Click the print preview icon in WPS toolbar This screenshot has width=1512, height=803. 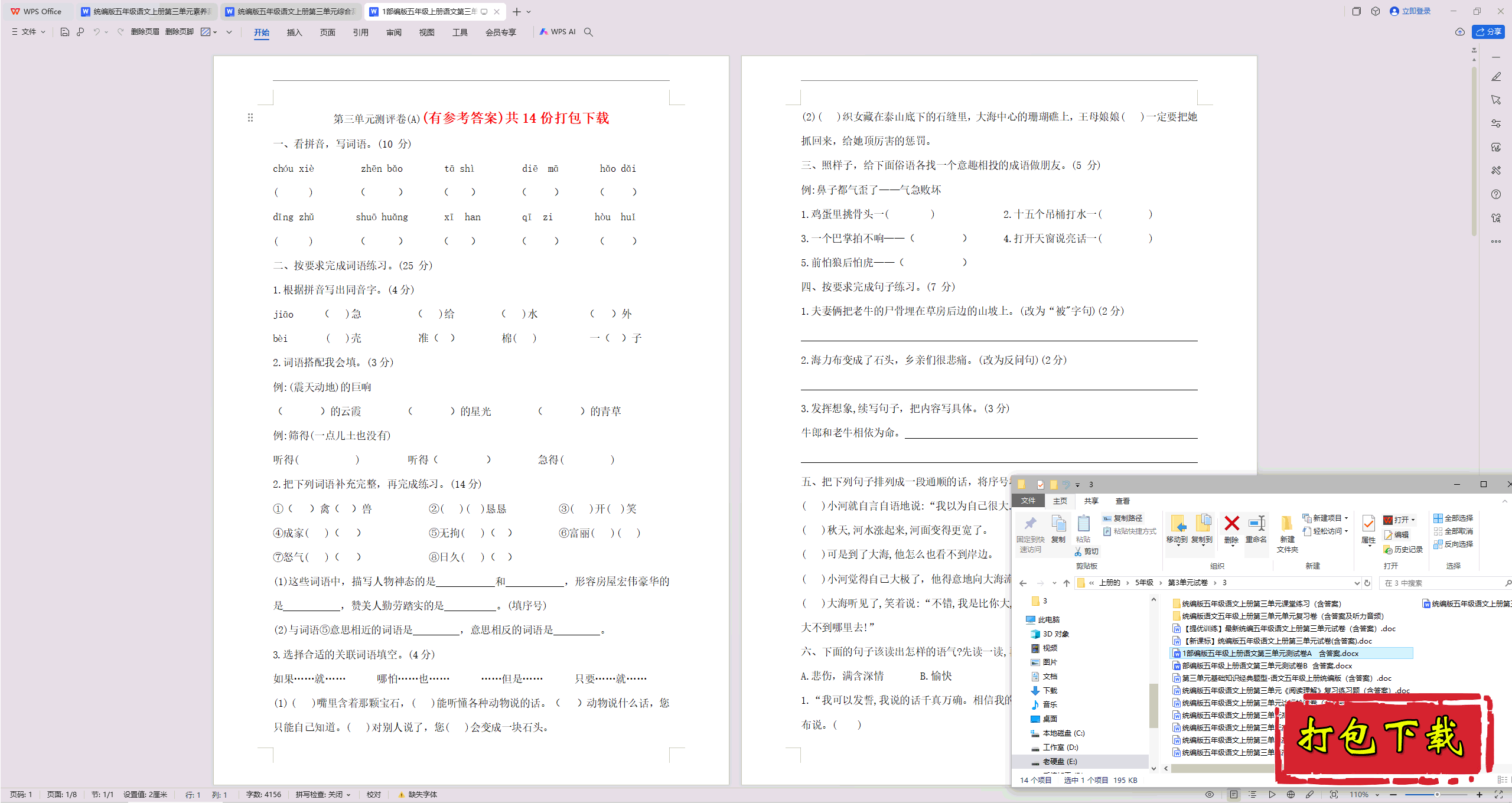pyautogui.click(x=80, y=32)
